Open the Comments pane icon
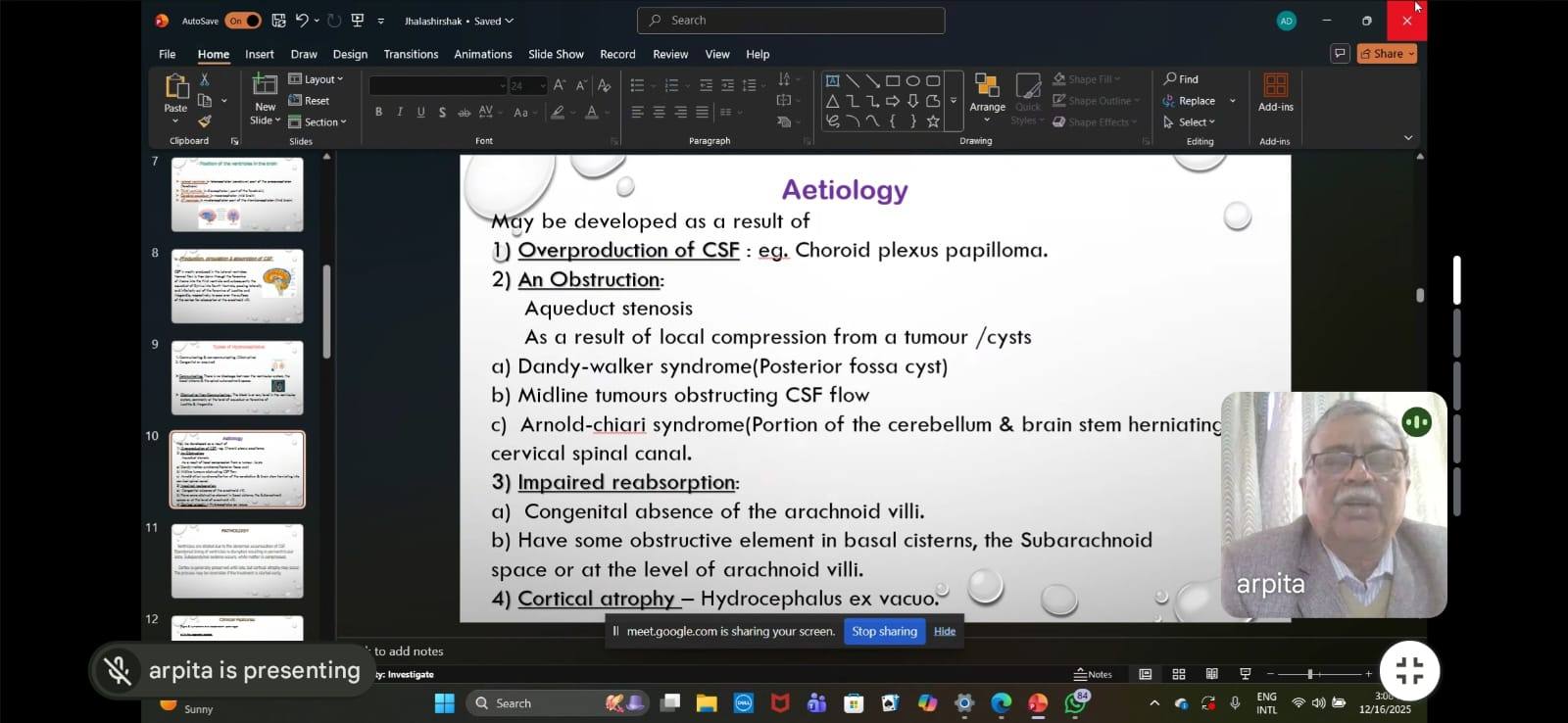This screenshot has width=1568, height=723. [1340, 54]
